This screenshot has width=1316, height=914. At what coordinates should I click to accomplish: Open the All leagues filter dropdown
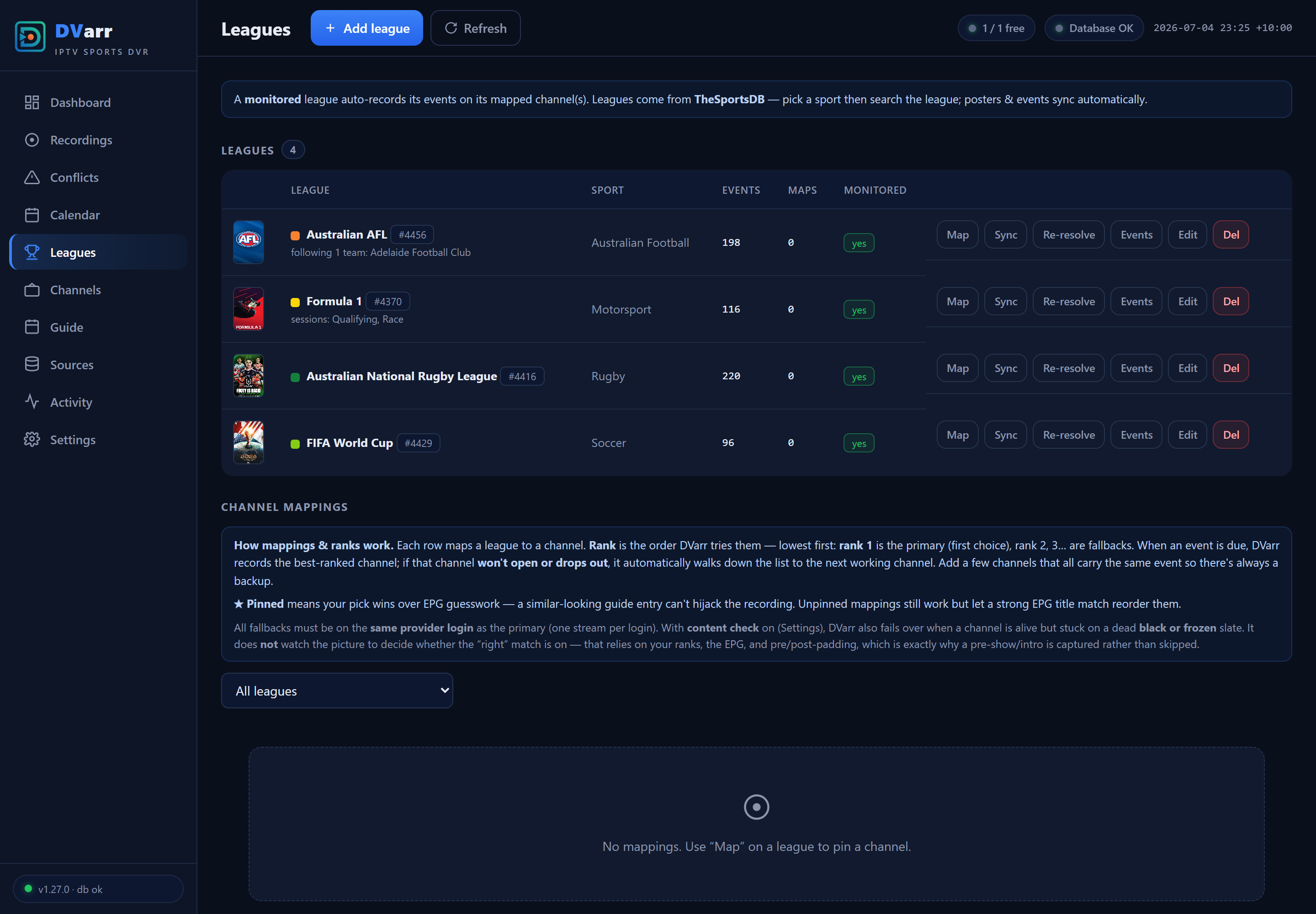click(x=337, y=691)
